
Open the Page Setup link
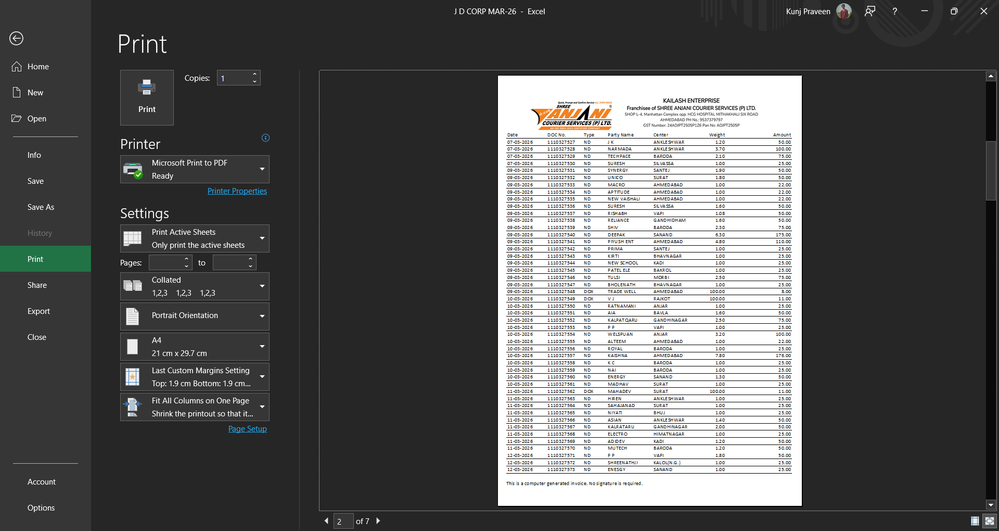pos(247,429)
